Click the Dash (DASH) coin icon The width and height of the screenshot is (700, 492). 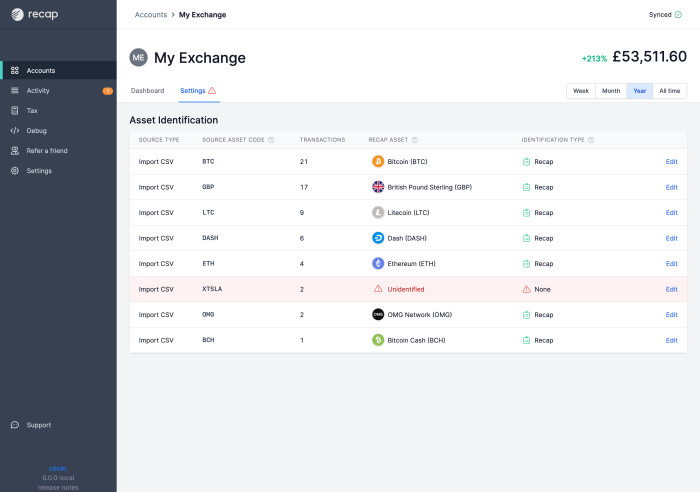click(x=378, y=238)
